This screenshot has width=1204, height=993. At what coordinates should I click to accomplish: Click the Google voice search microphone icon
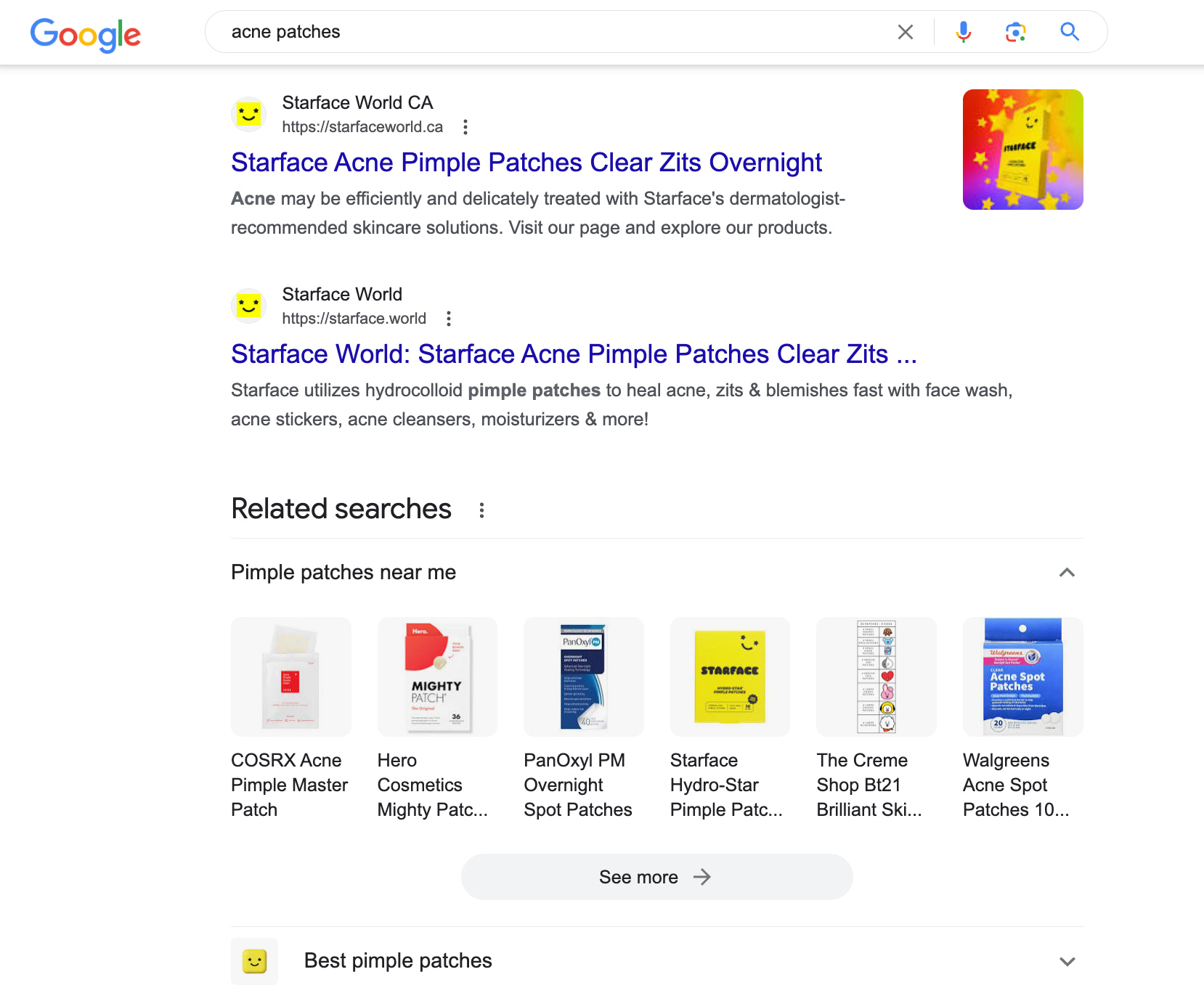click(x=963, y=31)
